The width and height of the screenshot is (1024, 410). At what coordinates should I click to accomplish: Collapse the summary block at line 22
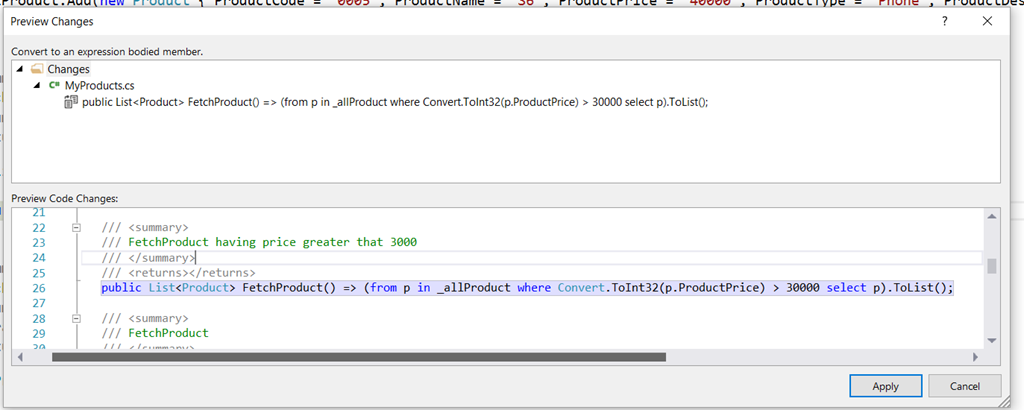(x=76, y=227)
